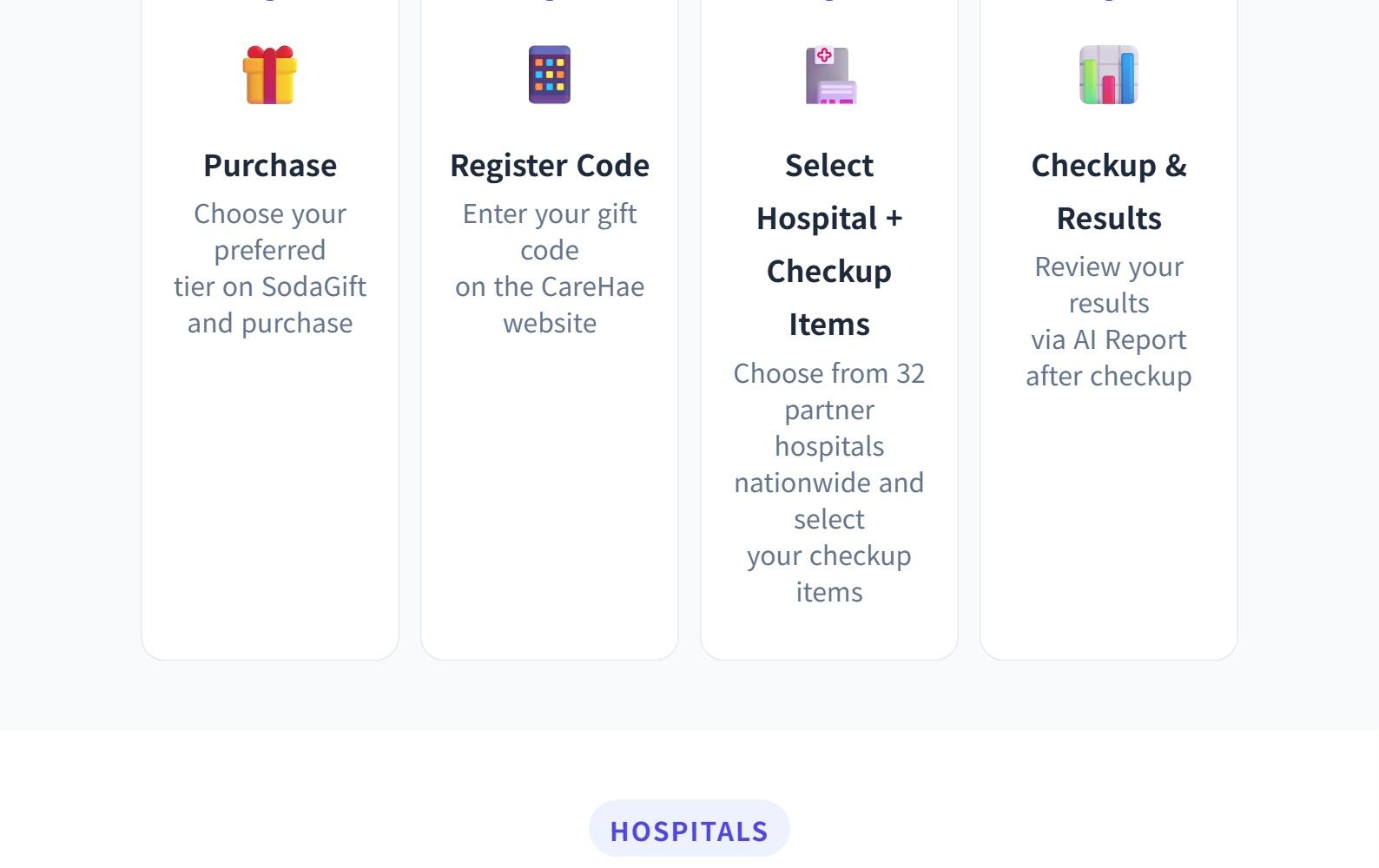Viewport: 1379px width, 868px height.
Task: Click the "Choose your" line under Purchase
Action: (270, 214)
